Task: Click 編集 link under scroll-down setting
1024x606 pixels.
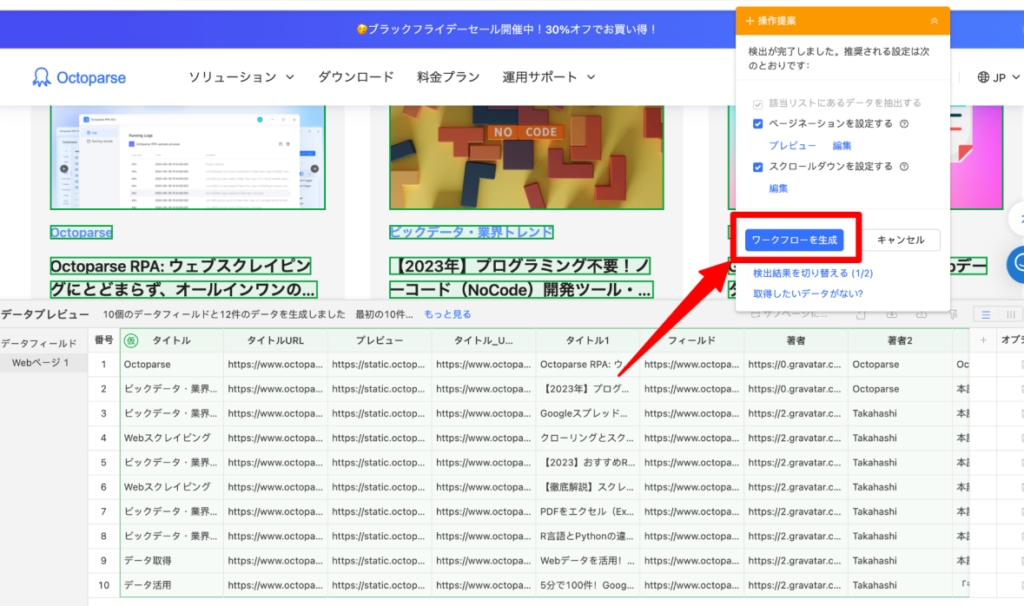Action: [x=778, y=188]
